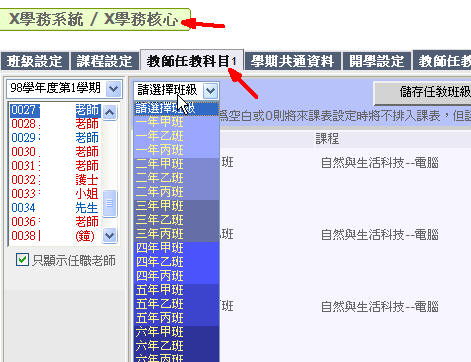
Task: Choose 一年乙班 from class list
Action: 176,136
